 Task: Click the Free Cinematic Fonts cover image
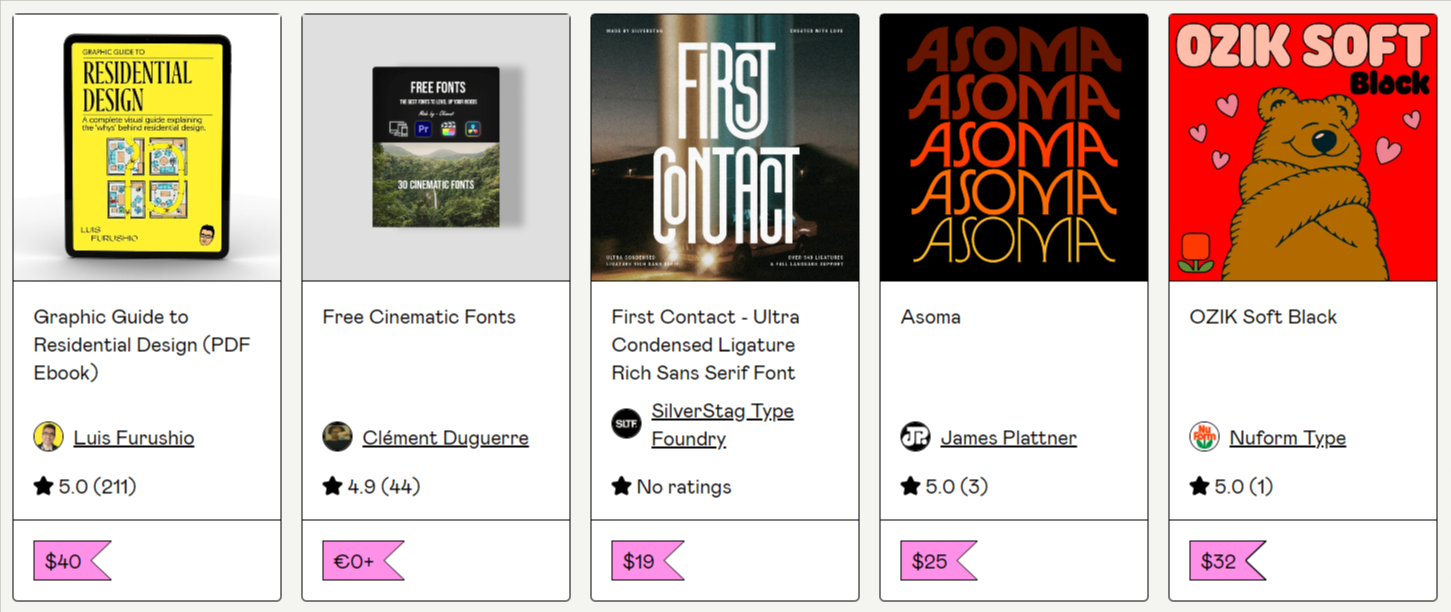click(x=436, y=146)
